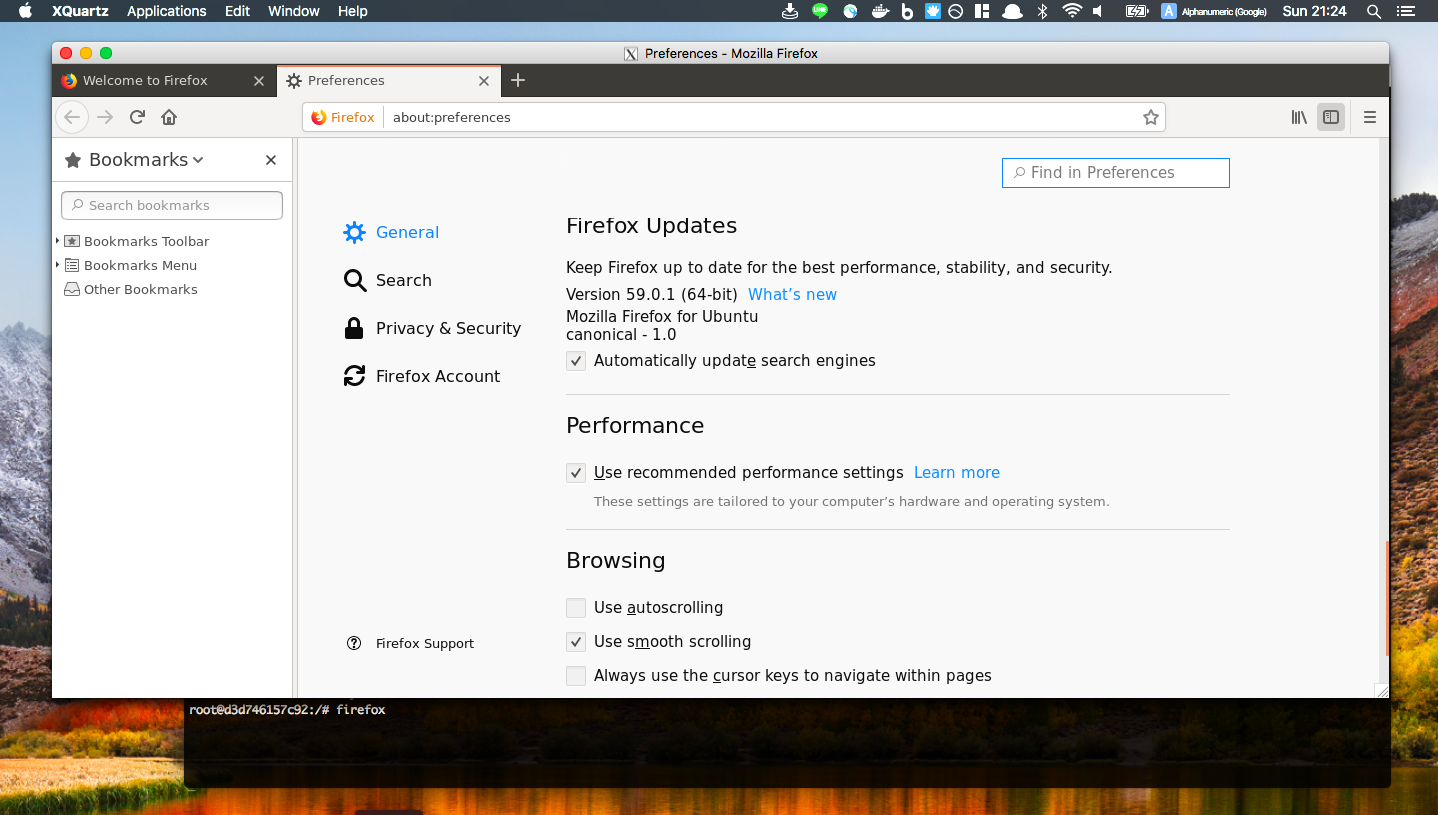The height and width of the screenshot is (815, 1438).
Task: Click inside the Find in Preferences field
Action: 1115,172
